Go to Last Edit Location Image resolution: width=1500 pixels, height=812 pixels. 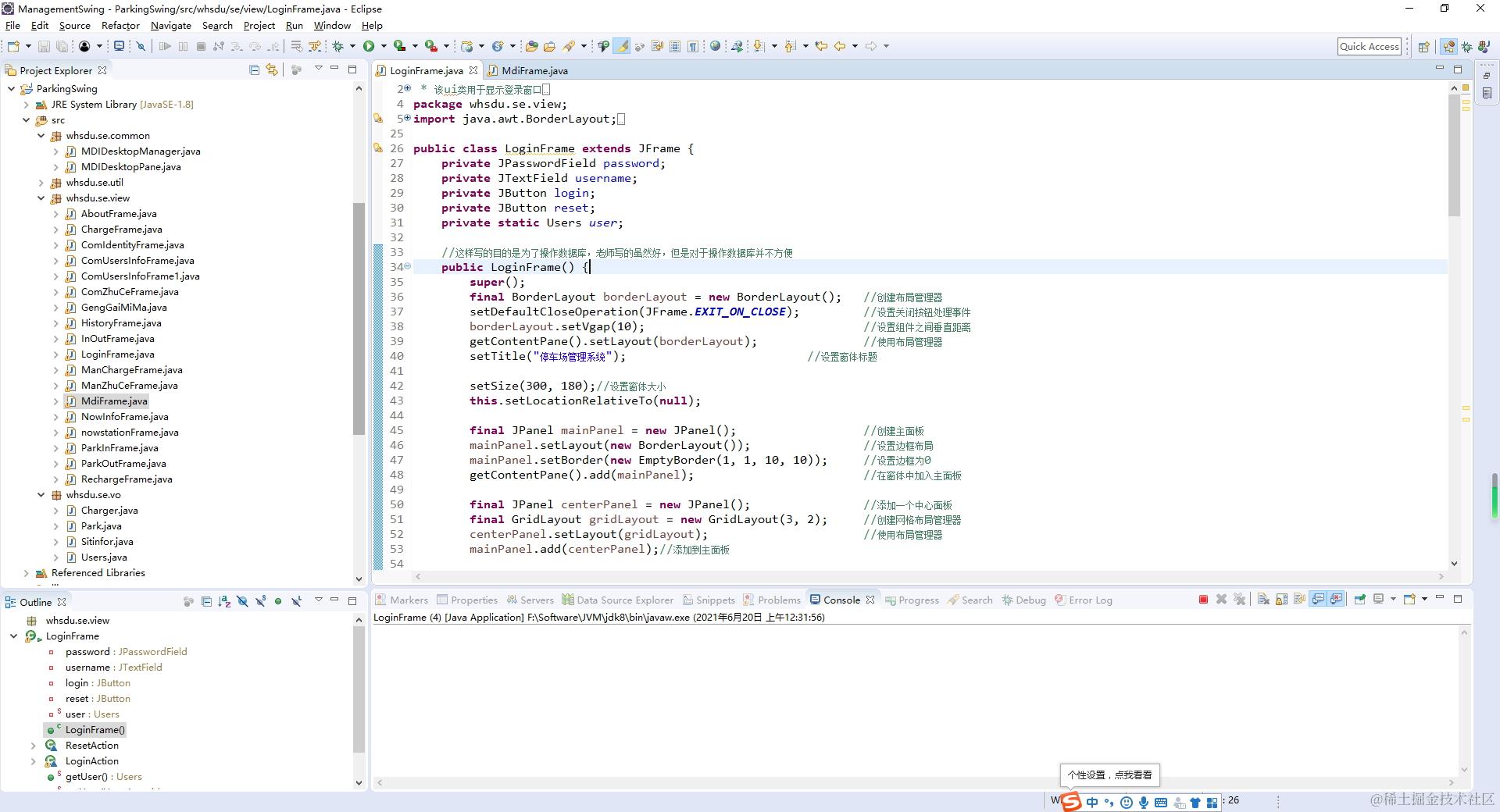pos(821,46)
